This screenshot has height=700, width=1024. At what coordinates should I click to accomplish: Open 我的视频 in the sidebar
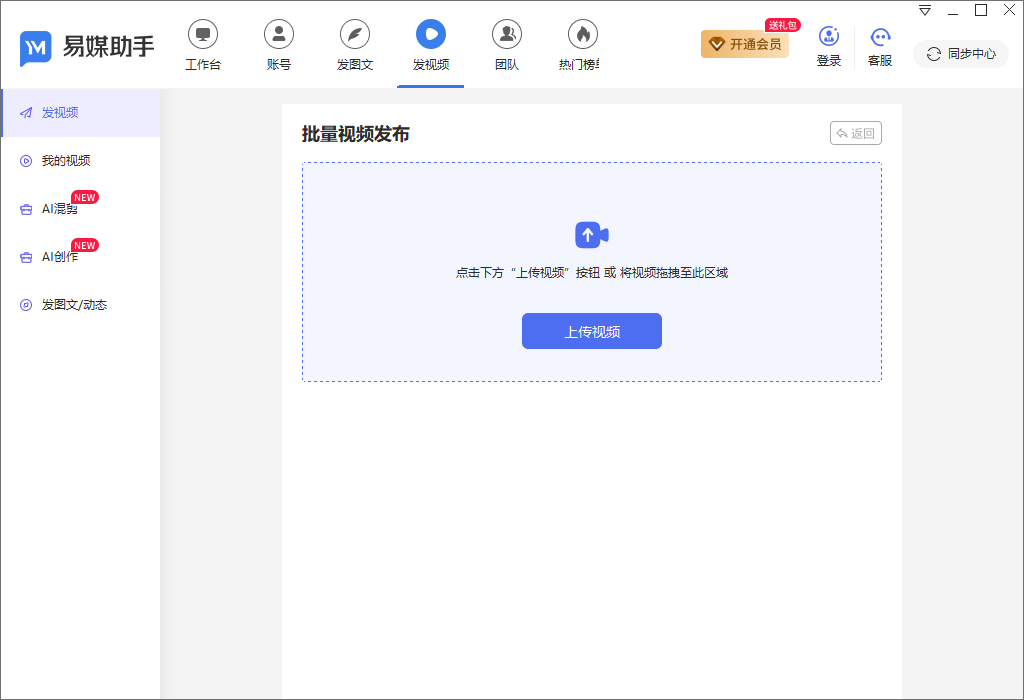[x=81, y=161]
